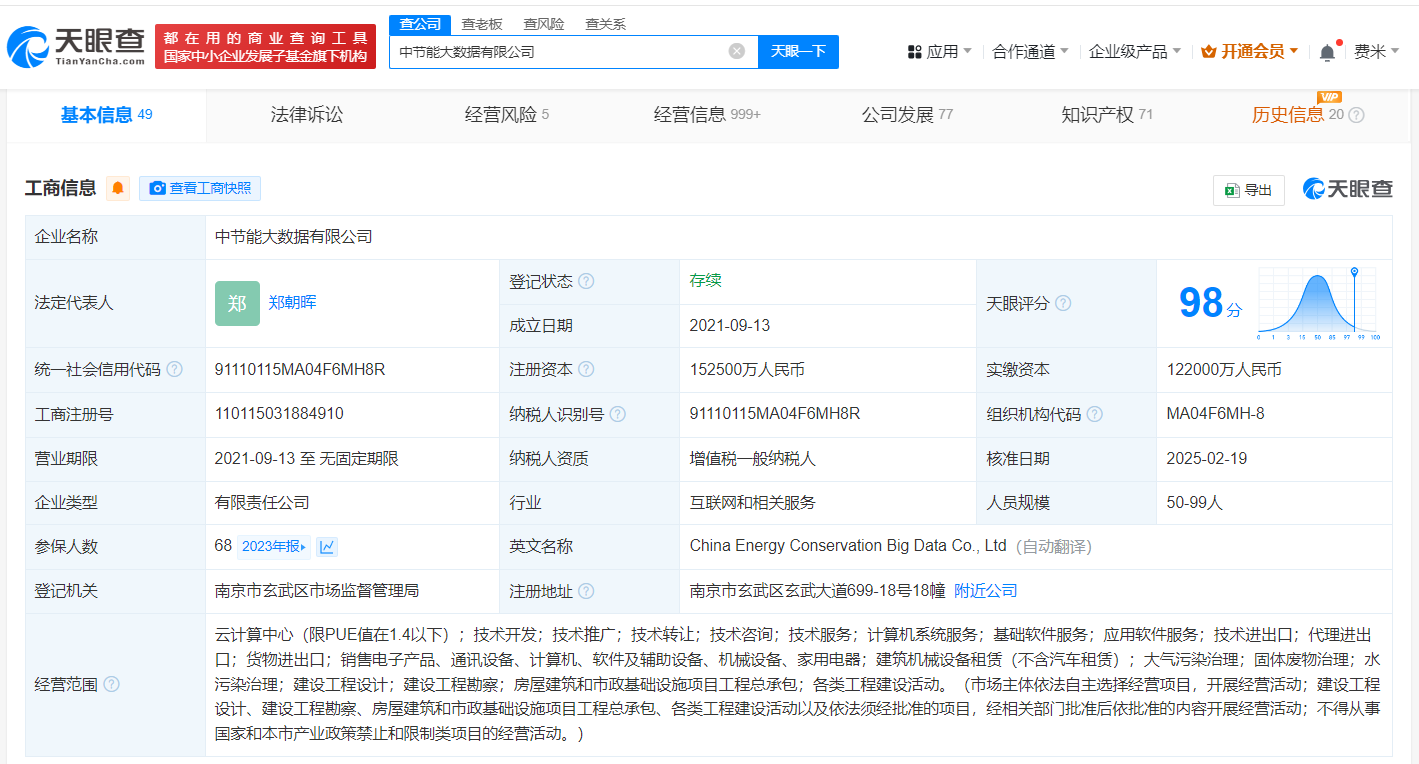This screenshot has height=764, width=1419.
Task: Expand the 应用 dropdown menu
Action: coord(939,51)
